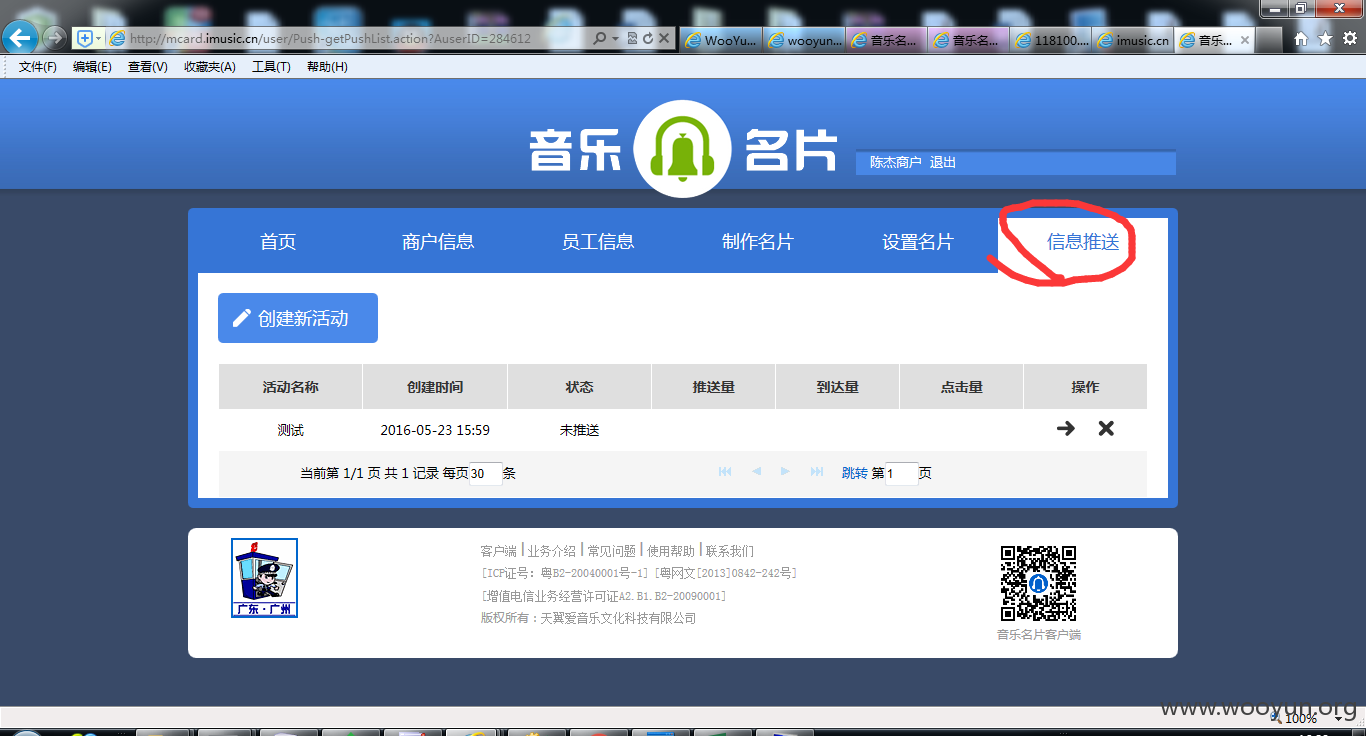Image resolution: width=1366 pixels, height=736 pixels.
Task: Click the 测试 activity name
Action: [291, 430]
